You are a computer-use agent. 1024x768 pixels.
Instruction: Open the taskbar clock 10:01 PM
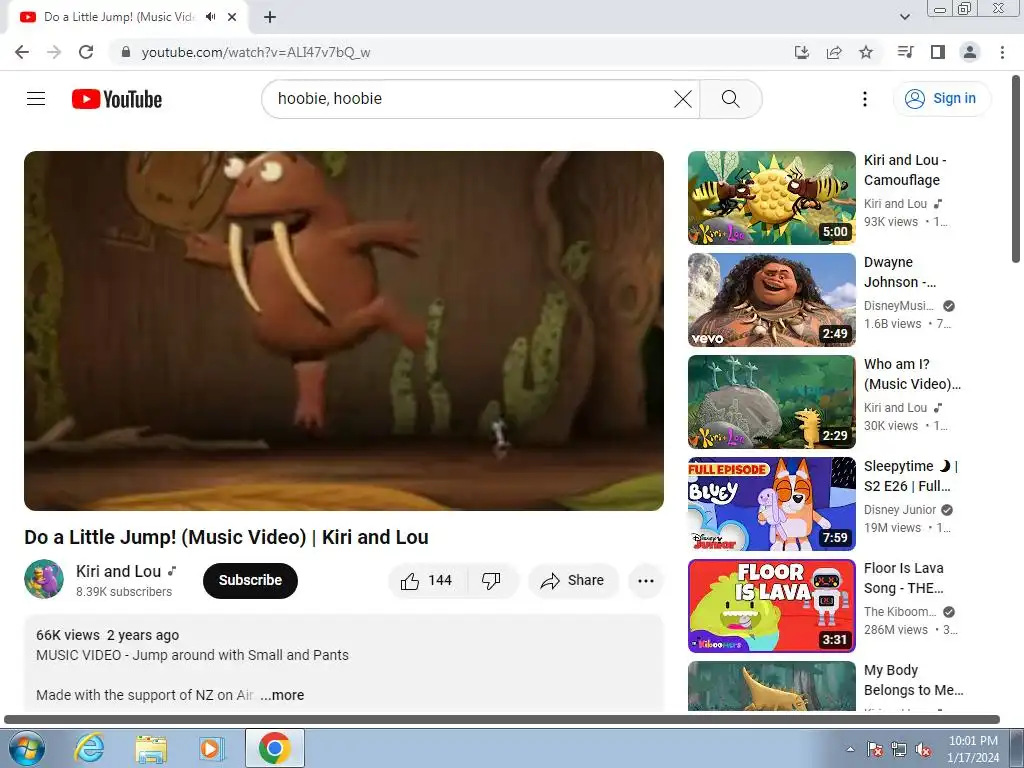[973, 749]
